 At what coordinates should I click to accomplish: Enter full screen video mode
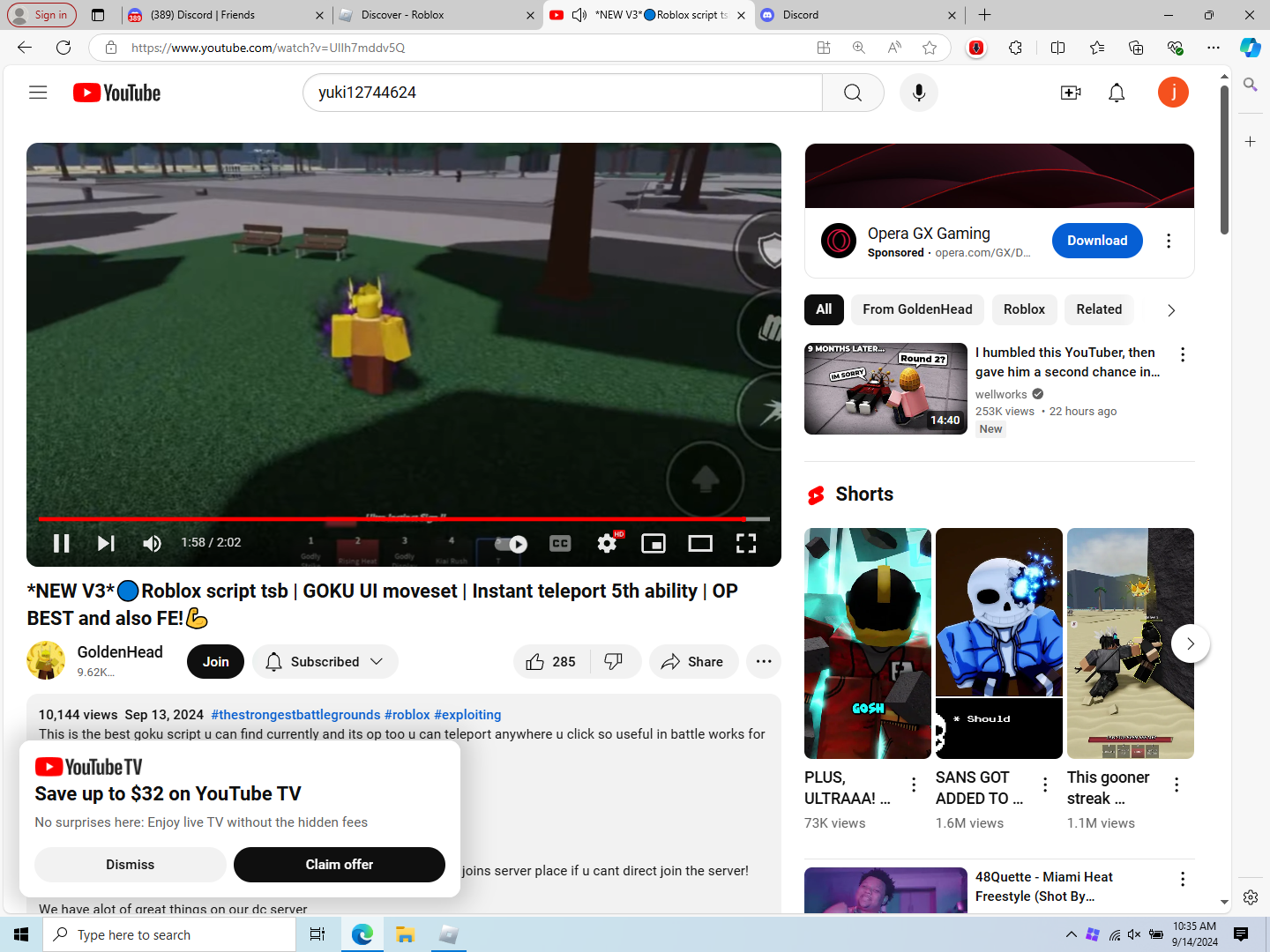coord(746,543)
